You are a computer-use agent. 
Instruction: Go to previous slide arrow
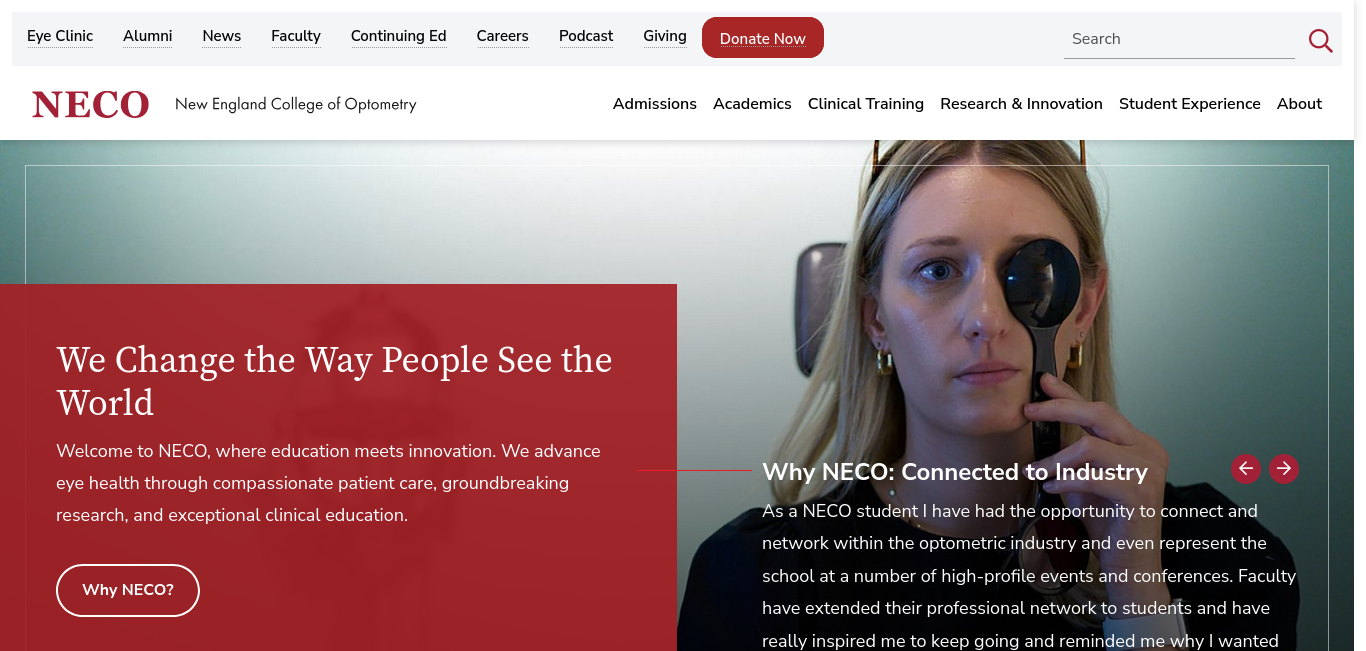point(1246,468)
